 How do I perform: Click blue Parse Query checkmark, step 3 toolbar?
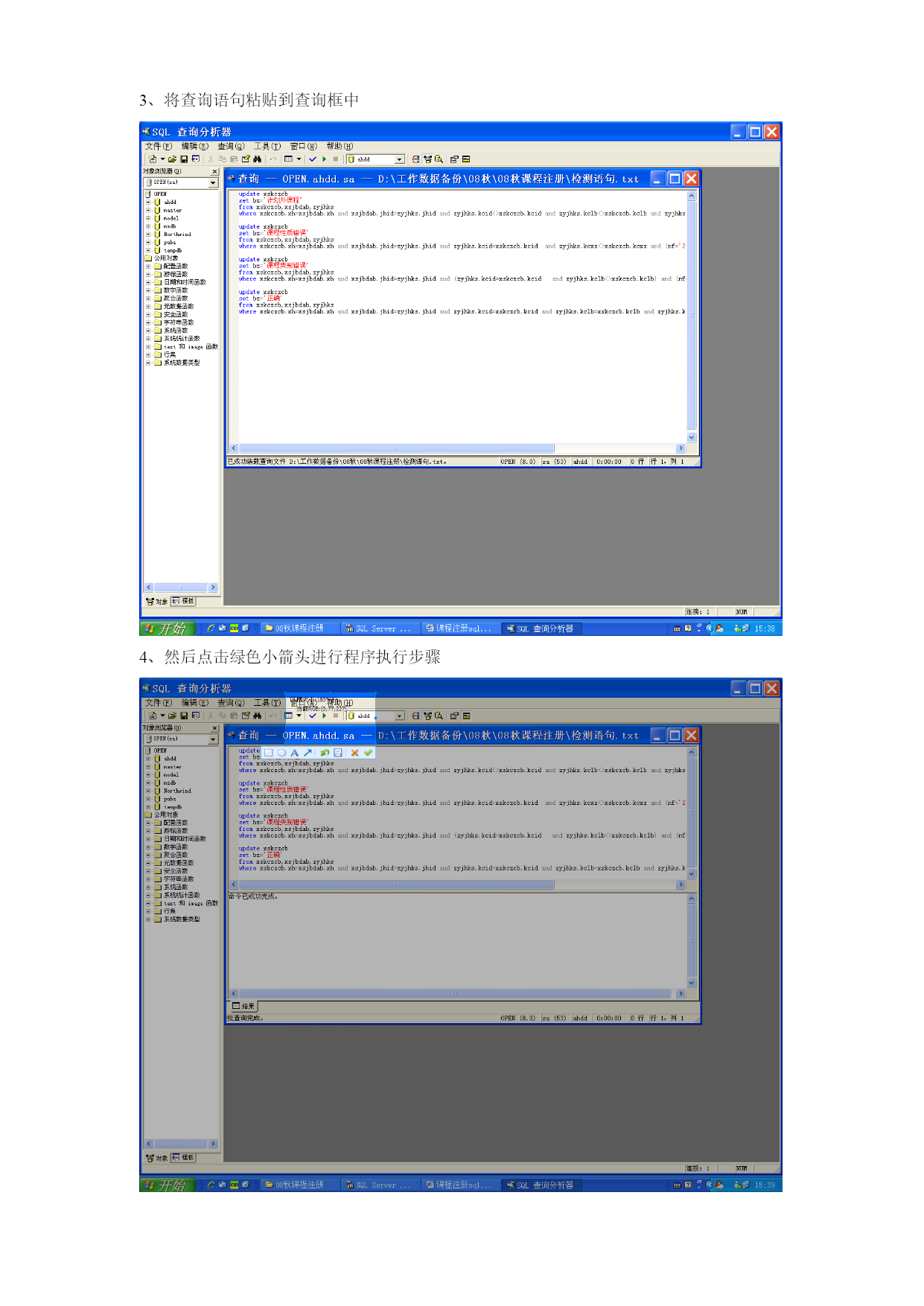tap(313, 159)
